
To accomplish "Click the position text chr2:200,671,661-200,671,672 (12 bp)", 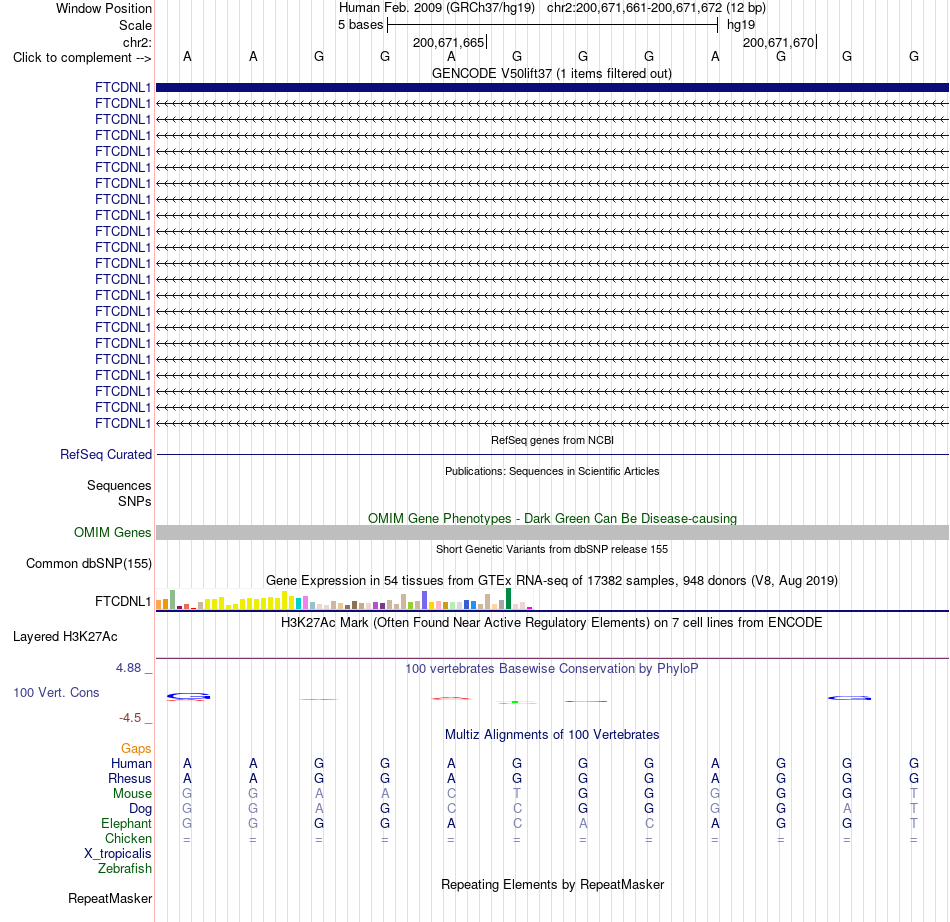I will point(656,8).
